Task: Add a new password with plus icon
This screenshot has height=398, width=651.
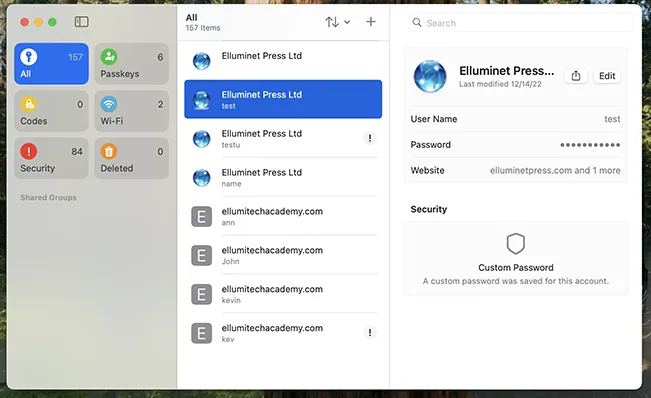Action: pyautogui.click(x=371, y=22)
